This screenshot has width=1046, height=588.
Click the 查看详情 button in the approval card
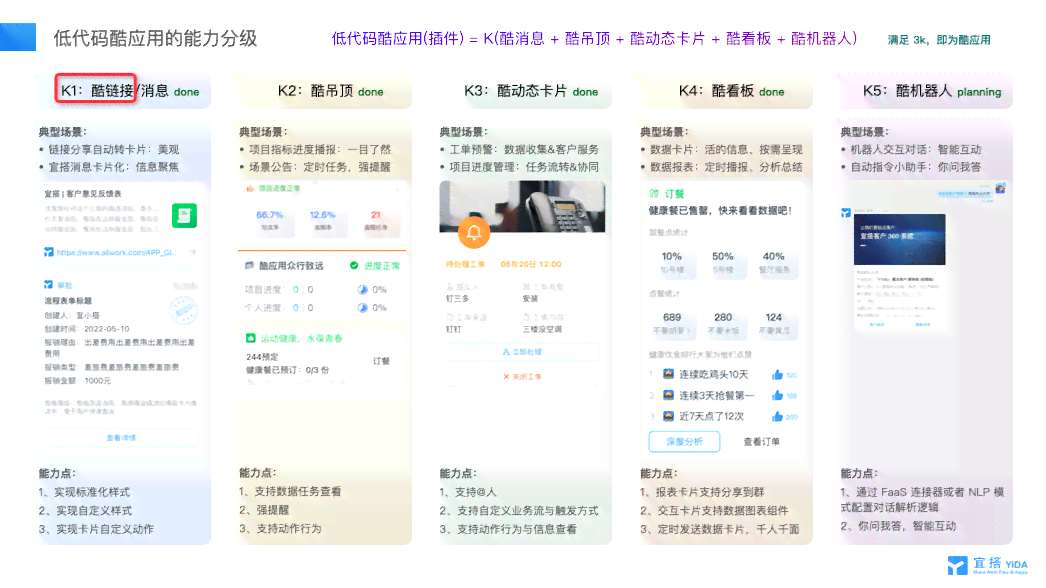(x=121, y=438)
